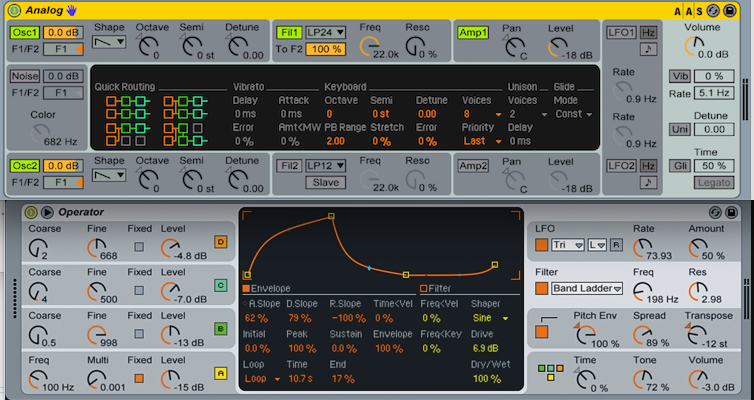This screenshot has width=754, height=400.
Task: Open Shaper Sine dropdown
Action: (x=489, y=318)
